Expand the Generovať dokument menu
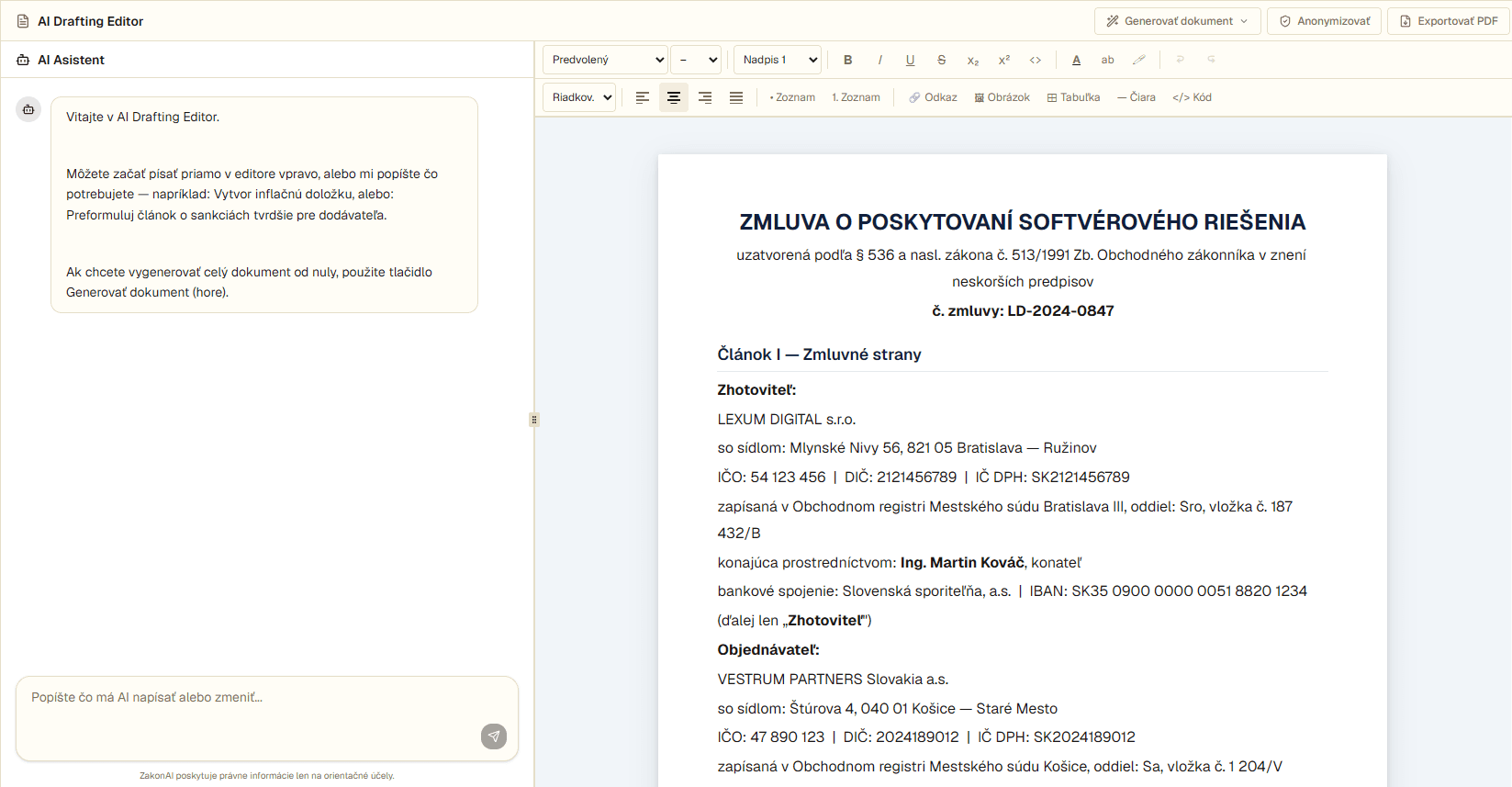The height and width of the screenshot is (787, 1512). click(x=1177, y=21)
